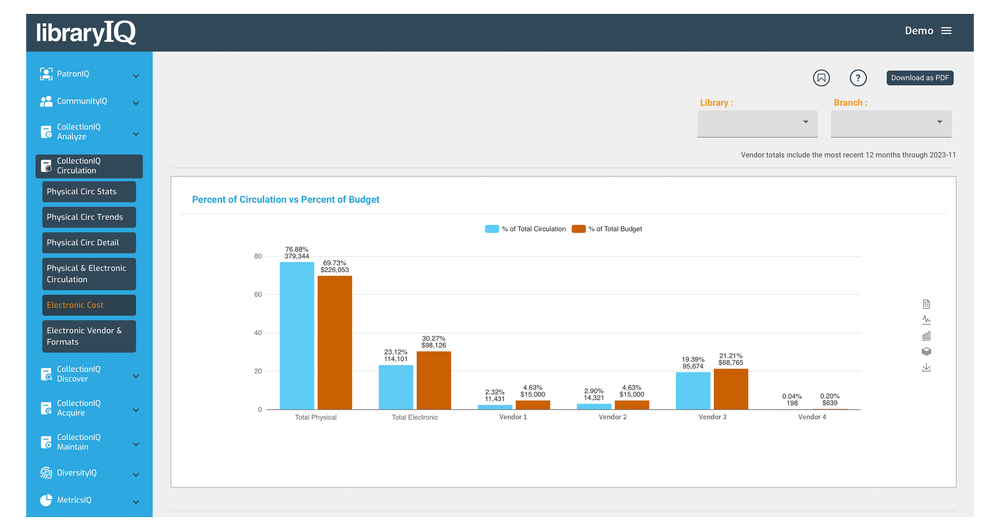Click the chart stack view icon
This screenshot has height=531, width=1000.
pyautogui.click(x=926, y=351)
